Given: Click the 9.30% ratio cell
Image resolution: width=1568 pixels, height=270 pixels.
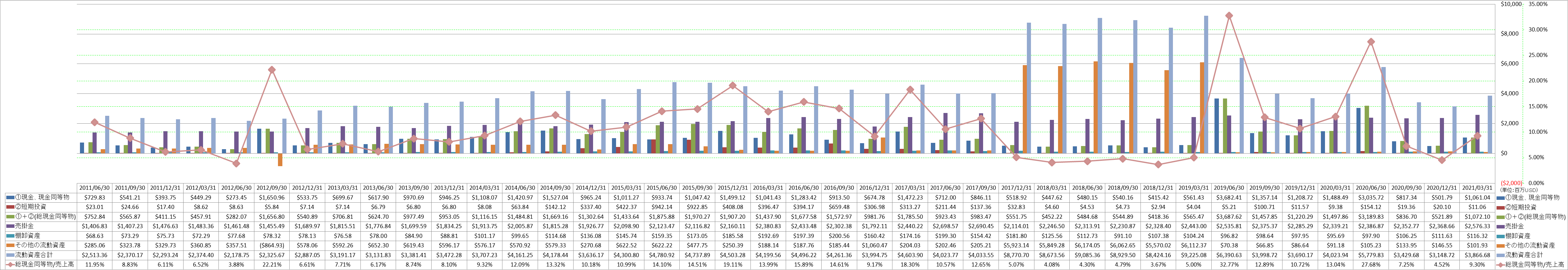Looking at the screenshot, I should [x=1478, y=265].
